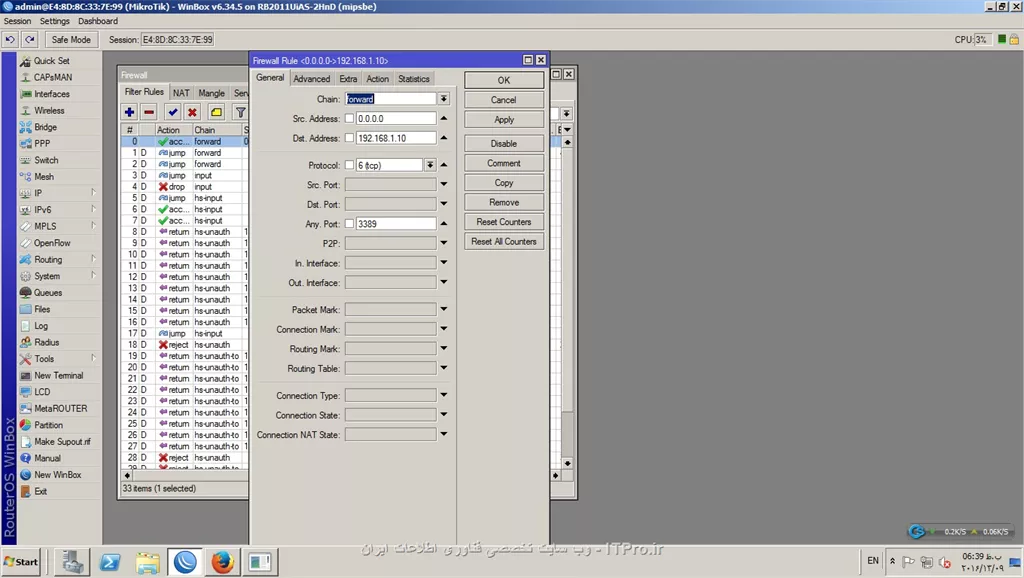The width and height of the screenshot is (1024, 578).
Task: Toggle the Any. Port invert checkbox
Action: (x=349, y=224)
